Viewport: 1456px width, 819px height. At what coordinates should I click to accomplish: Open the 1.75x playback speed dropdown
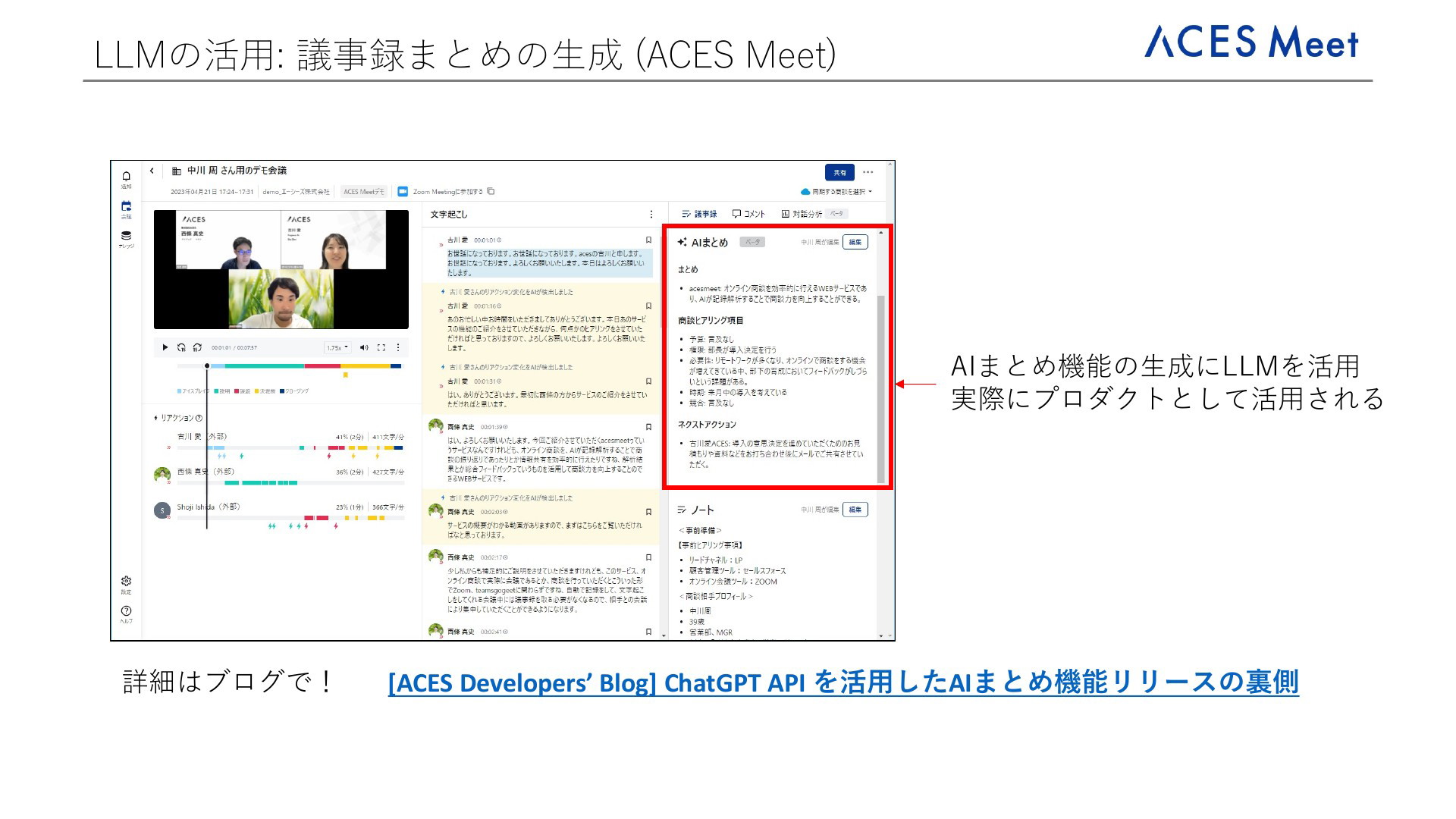pos(337,347)
